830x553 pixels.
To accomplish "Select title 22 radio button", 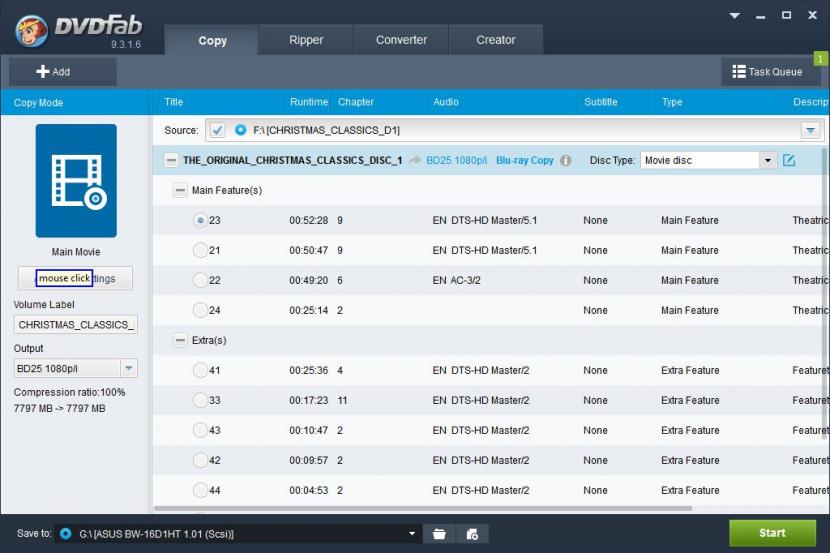I will pyautogui.click(x=200, y=280).
